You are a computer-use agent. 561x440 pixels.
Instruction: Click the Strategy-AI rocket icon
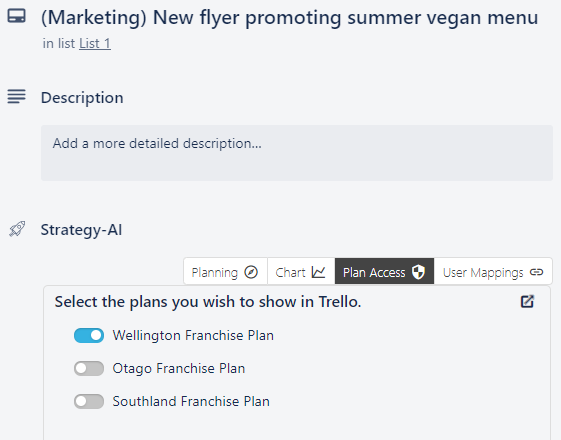click(17, 229)
